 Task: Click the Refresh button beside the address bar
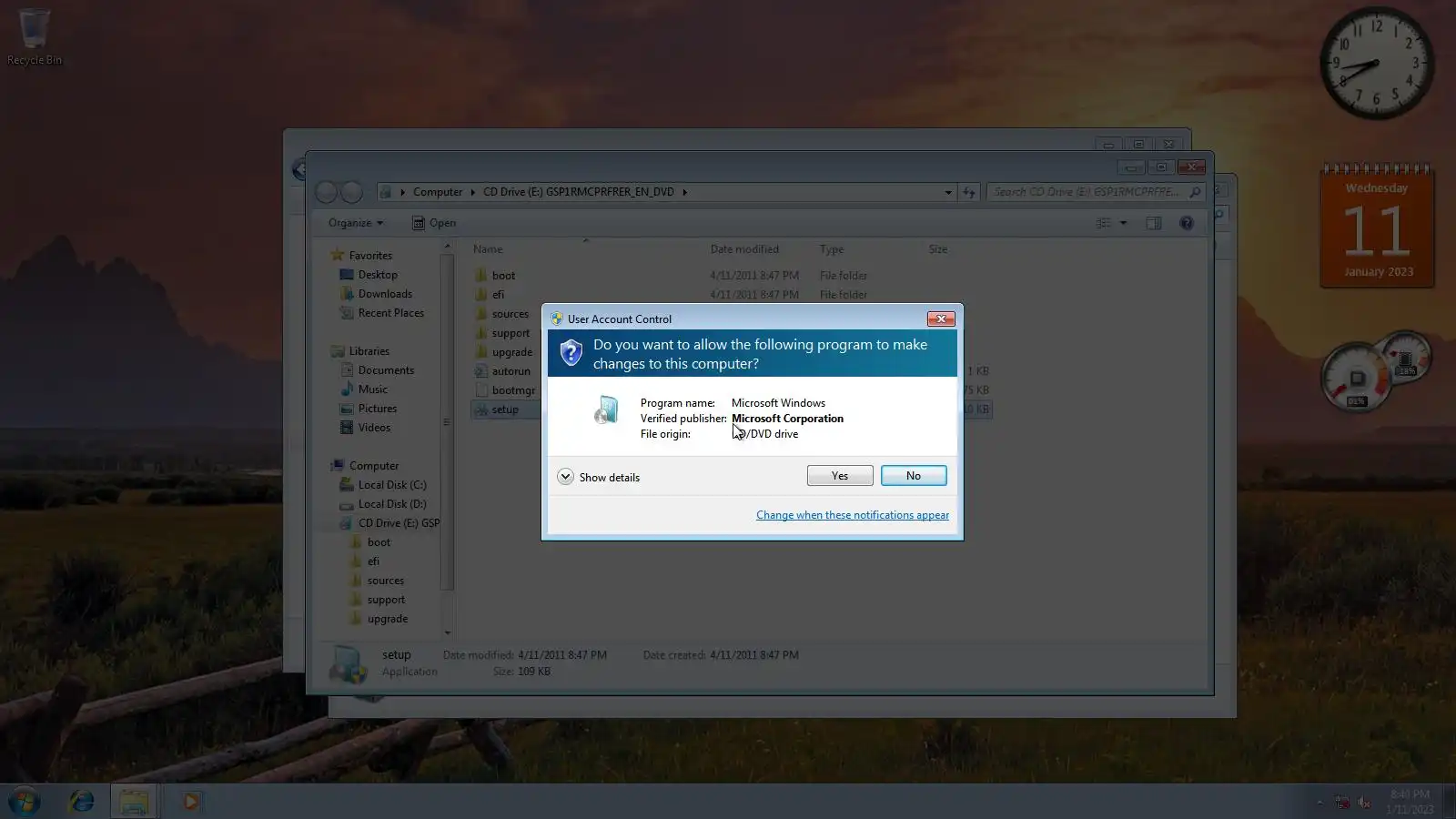[969, 192]
